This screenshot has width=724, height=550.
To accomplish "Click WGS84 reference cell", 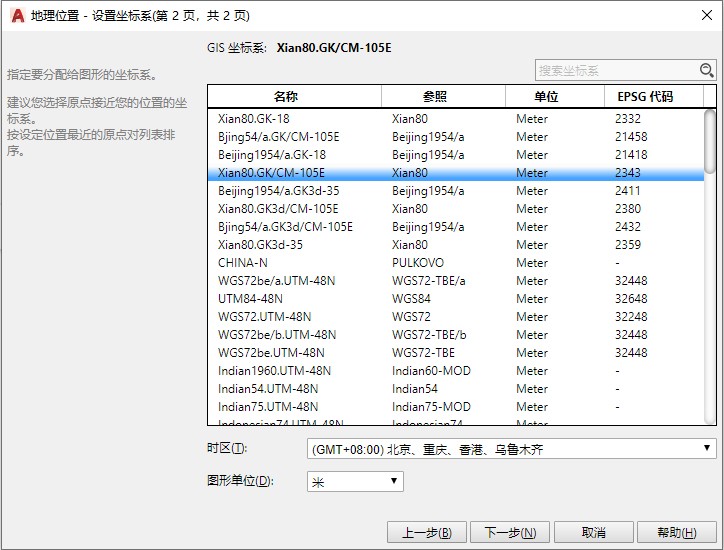I will pos(411,299).
